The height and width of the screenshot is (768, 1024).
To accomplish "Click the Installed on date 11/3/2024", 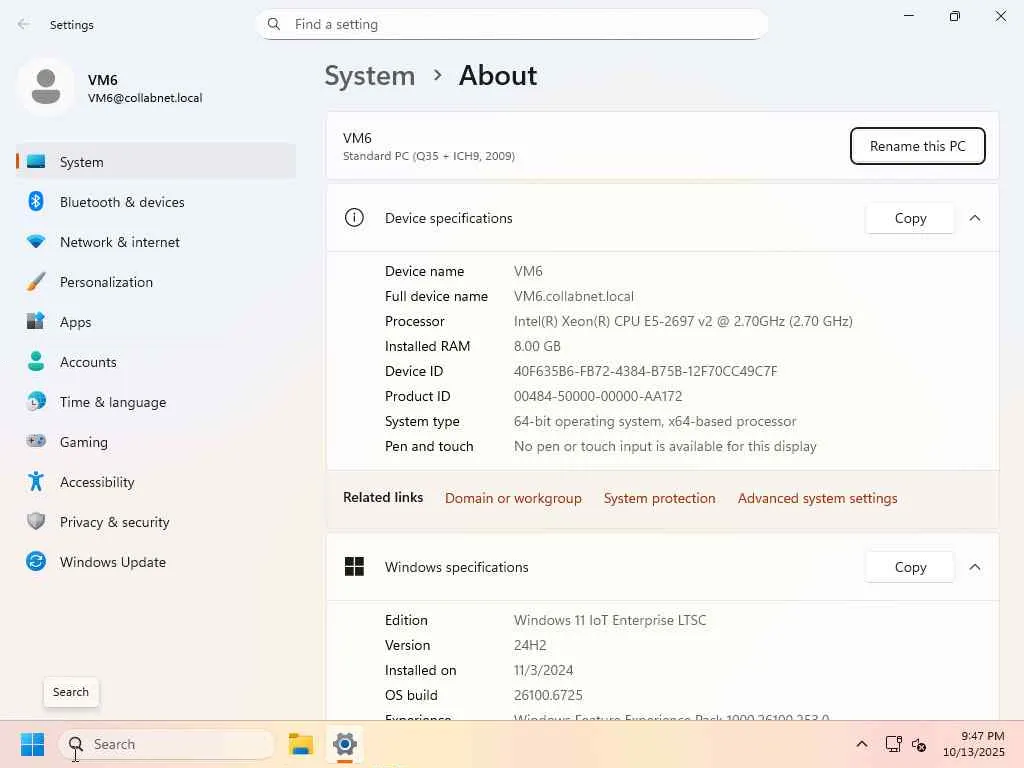I will tap(543, 670).
